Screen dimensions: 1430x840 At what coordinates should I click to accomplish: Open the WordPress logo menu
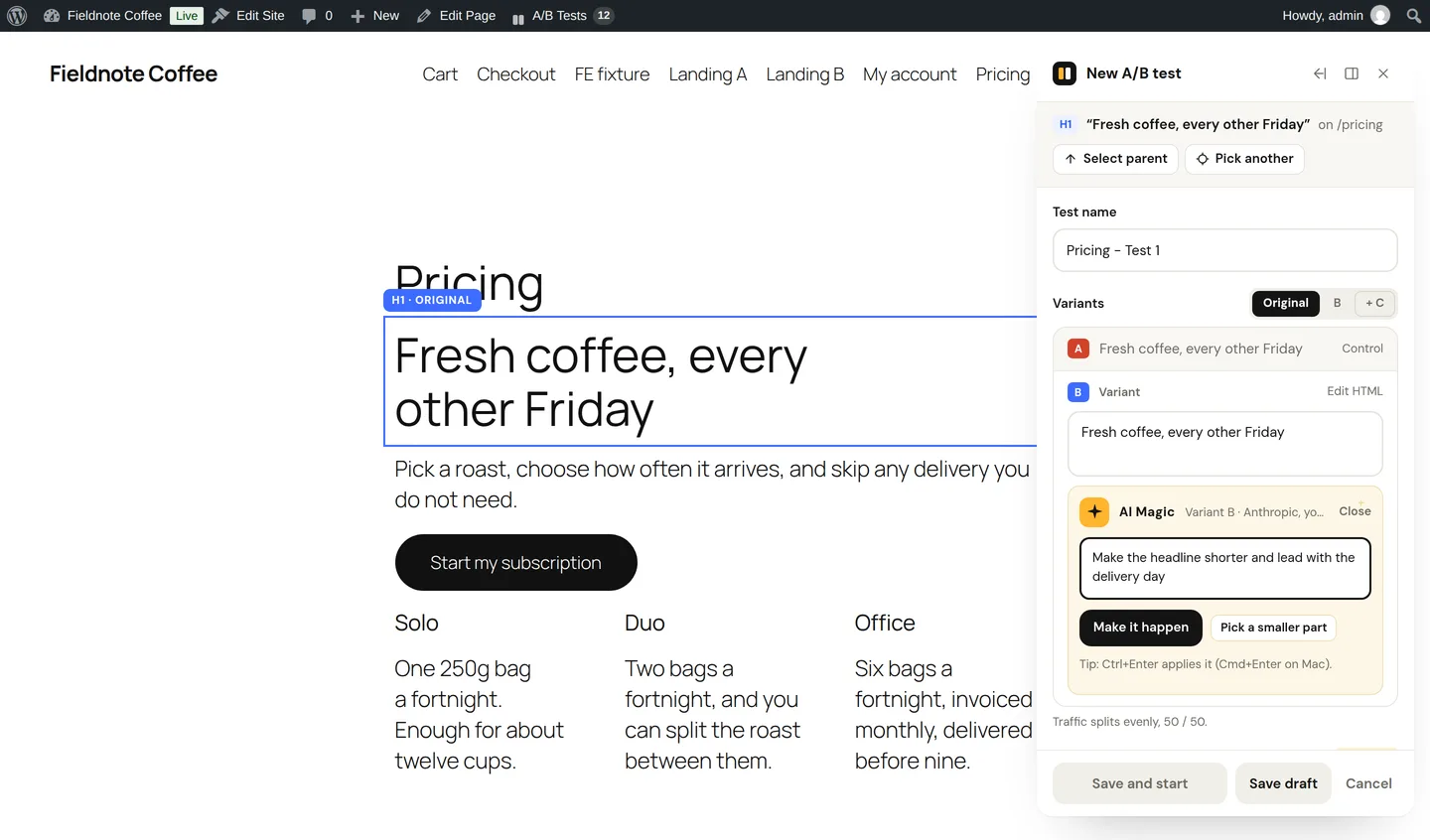click(17, 16)
